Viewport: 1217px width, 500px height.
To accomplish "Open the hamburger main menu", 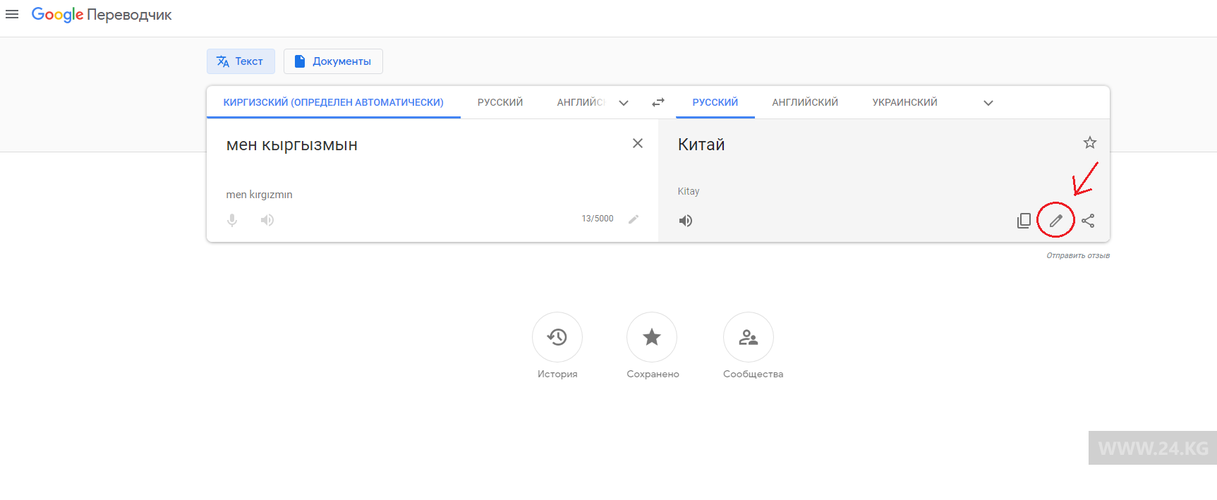I will [x=13, y=15].
